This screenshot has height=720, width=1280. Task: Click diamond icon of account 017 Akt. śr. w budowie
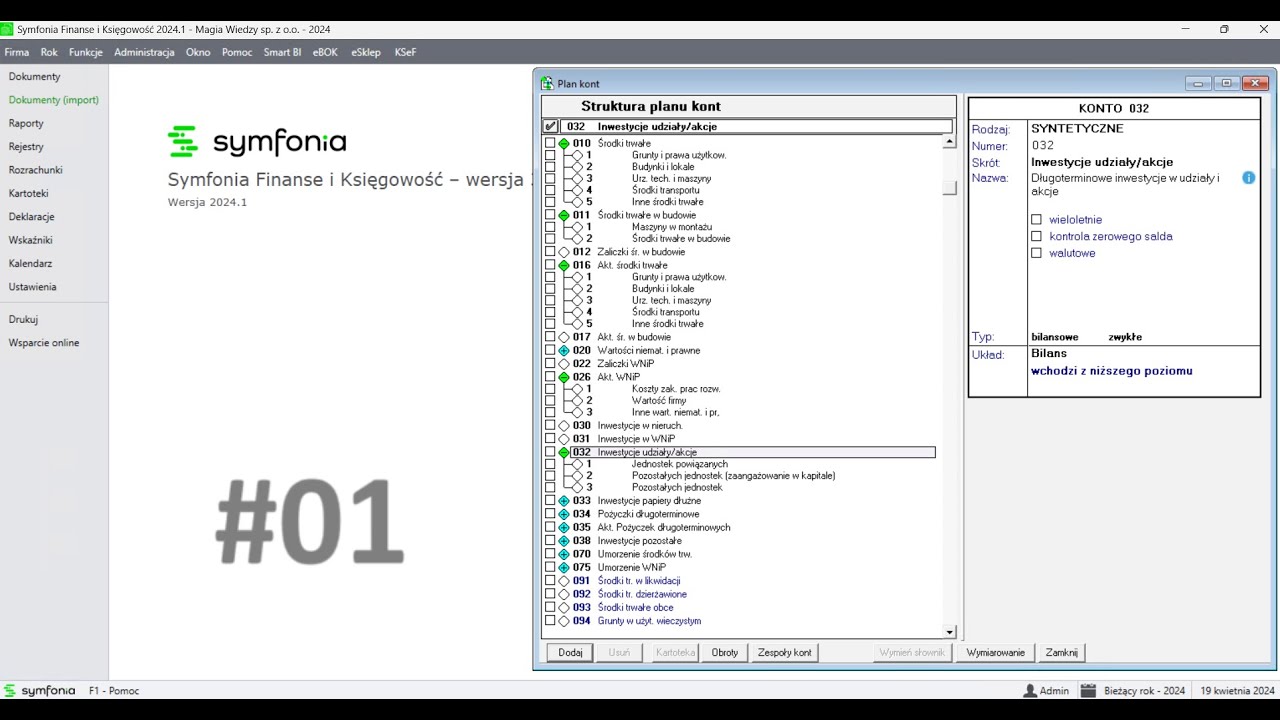pos(564,338)
